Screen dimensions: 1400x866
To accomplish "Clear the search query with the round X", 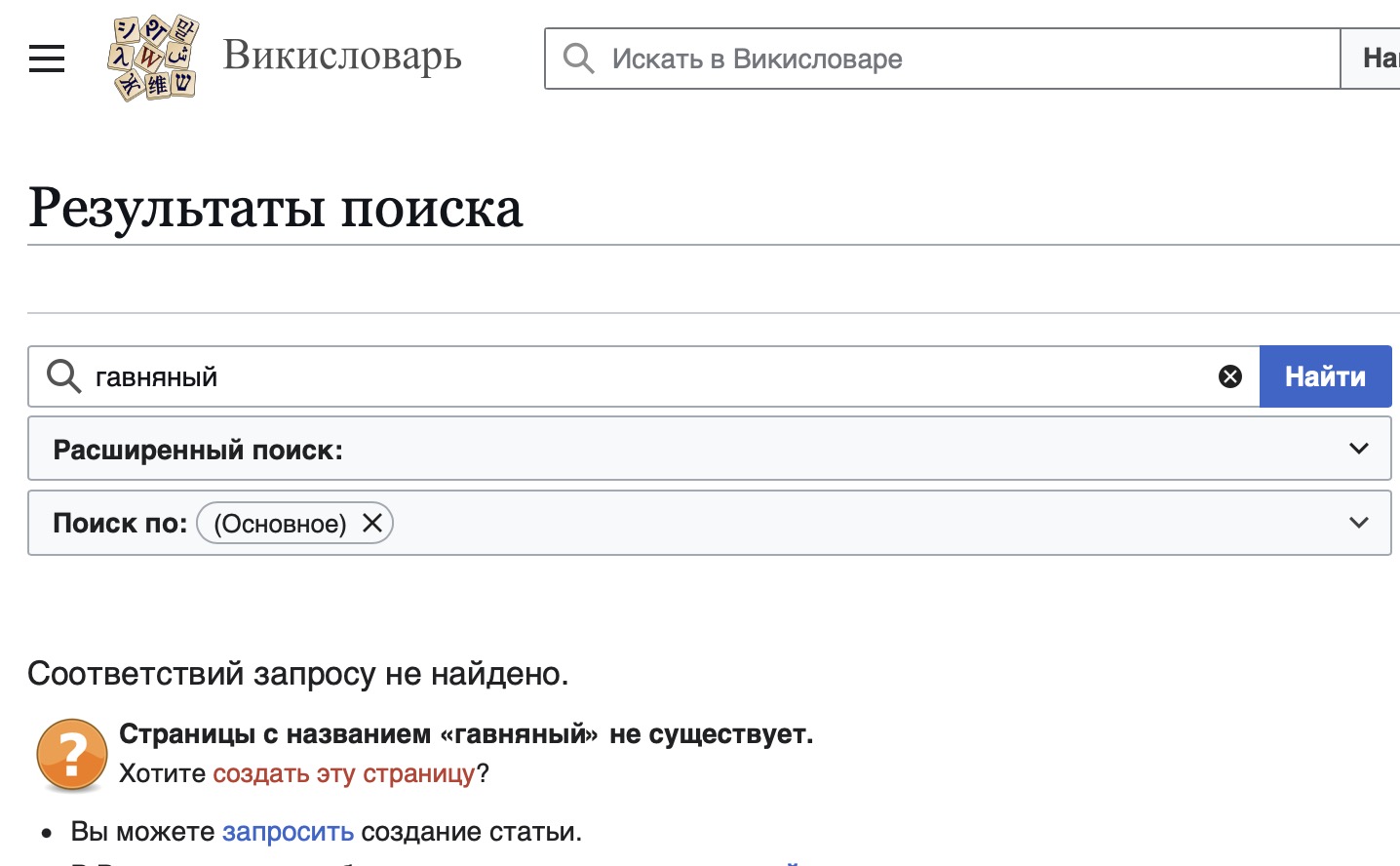I will click(x=1230, y=376).
